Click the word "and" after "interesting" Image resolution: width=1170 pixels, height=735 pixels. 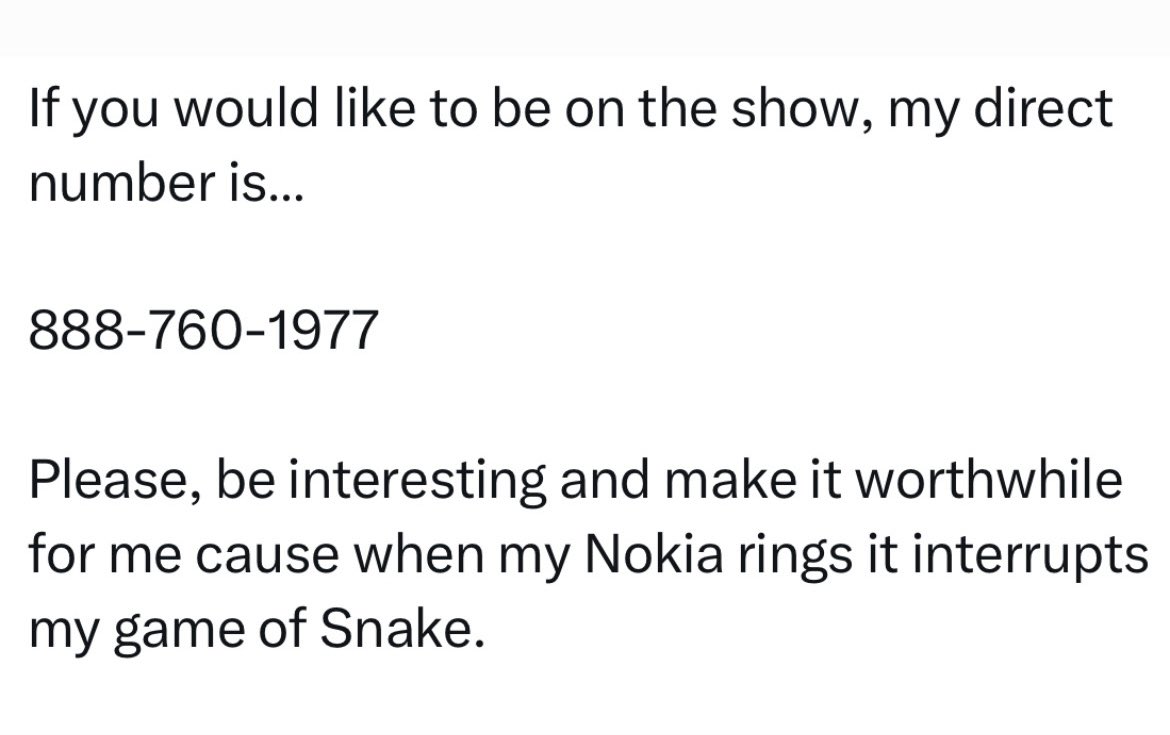click(x=604, y=480)
